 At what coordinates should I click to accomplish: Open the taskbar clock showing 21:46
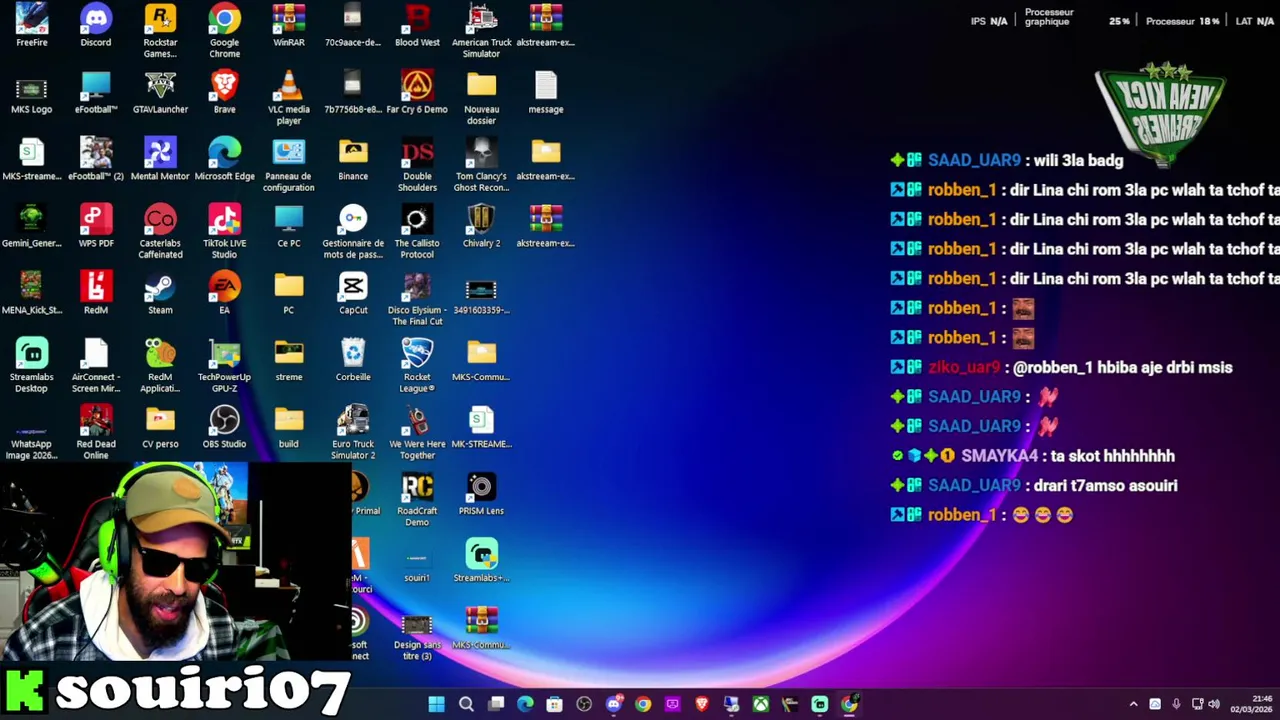pos(1251,704)
